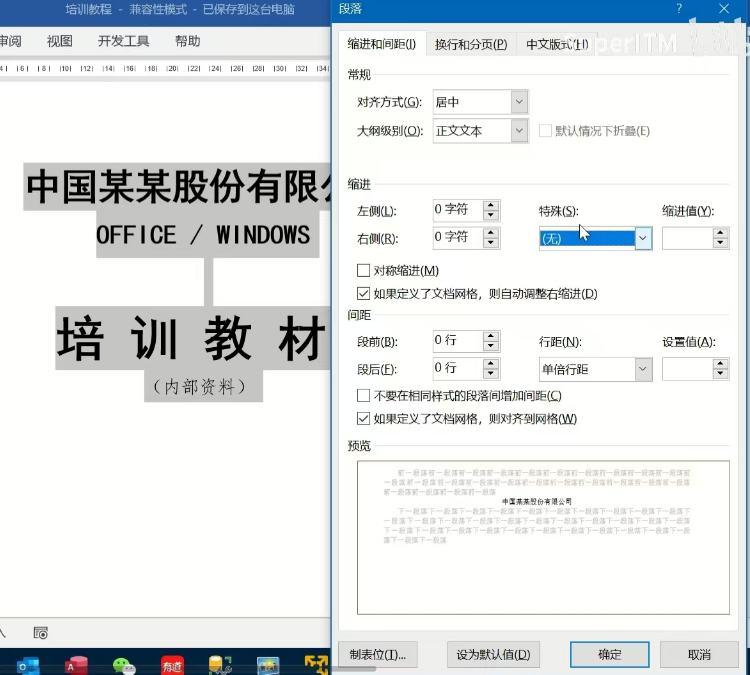Click the 段后 spacing after input field
Viewport: 750px width, 675px height.
click(458, 369)
